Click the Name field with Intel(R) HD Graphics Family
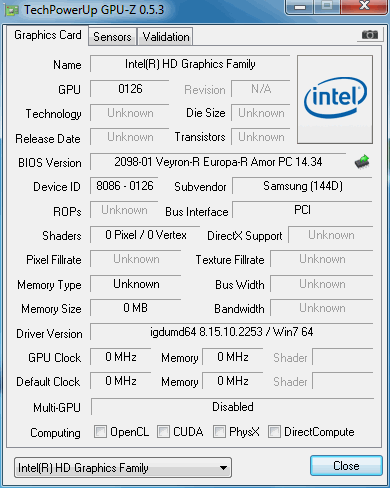Image resolution: width=390 pixels, height=488 pixels. pos(190,64)
